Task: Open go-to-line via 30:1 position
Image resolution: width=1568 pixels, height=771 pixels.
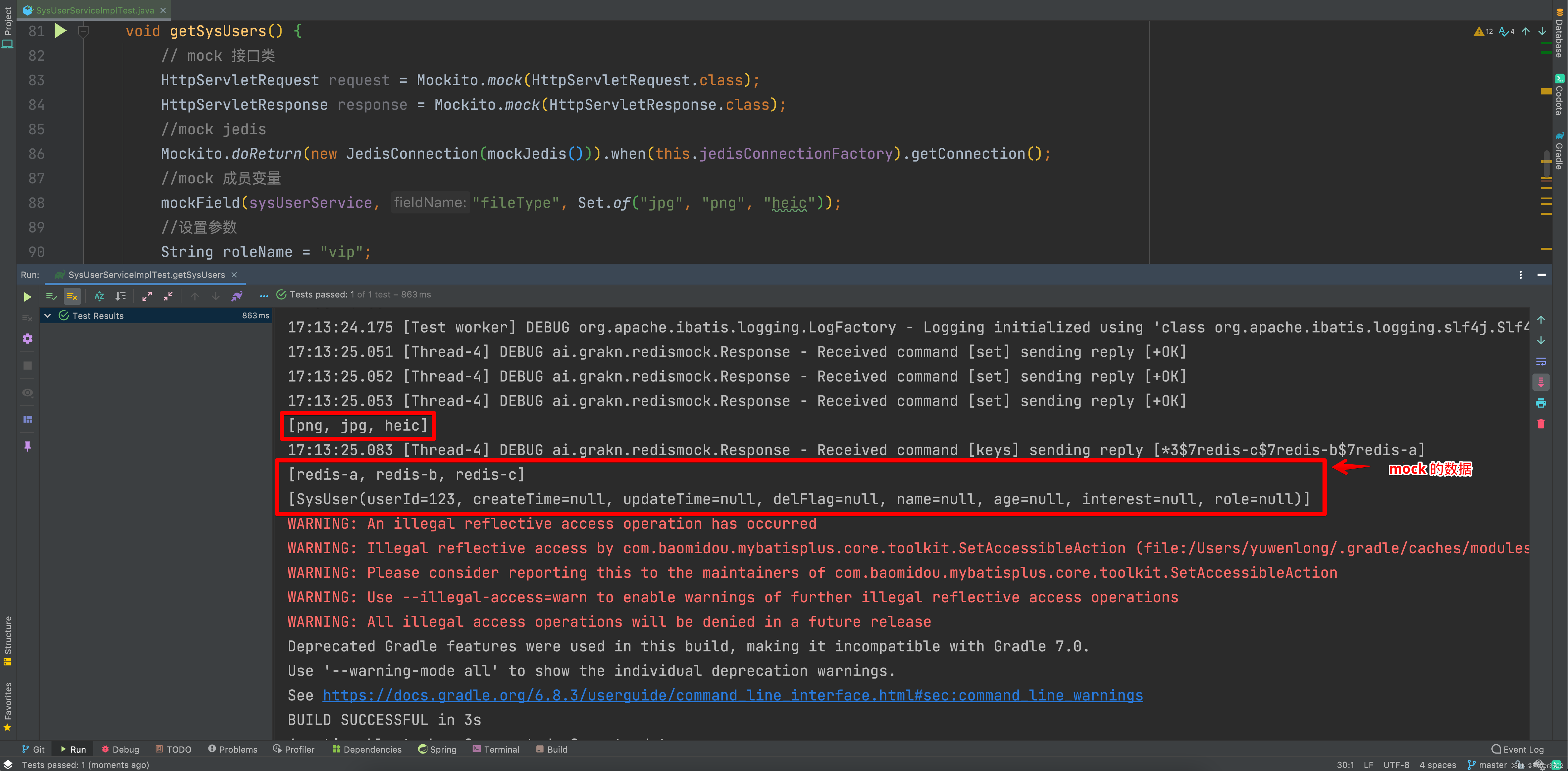Action: (x=1345, y=765)
